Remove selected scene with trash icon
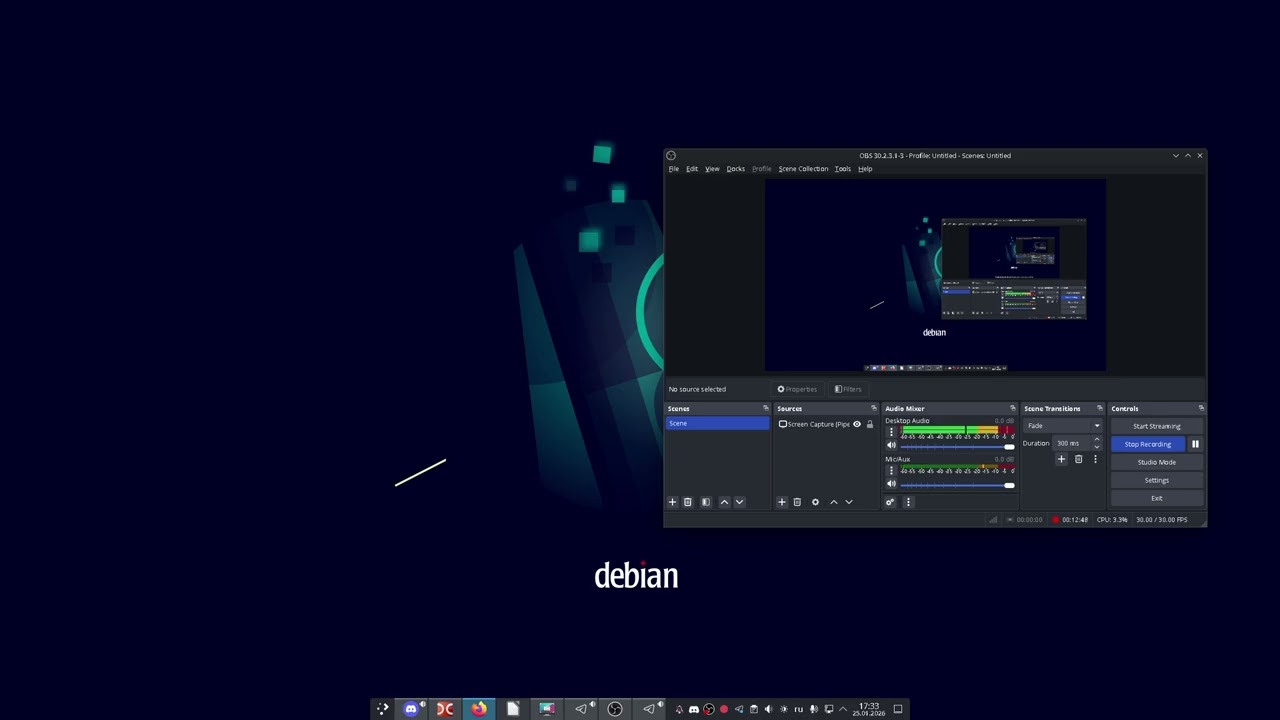1280x720 pixels. [687, 502]
